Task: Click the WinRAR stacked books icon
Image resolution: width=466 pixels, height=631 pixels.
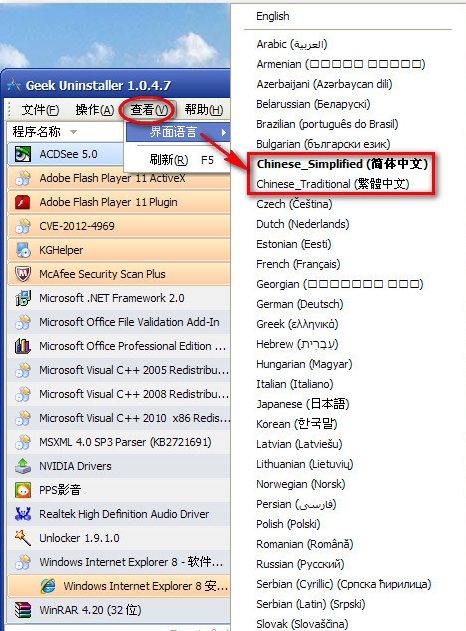Action: (23, 610)
